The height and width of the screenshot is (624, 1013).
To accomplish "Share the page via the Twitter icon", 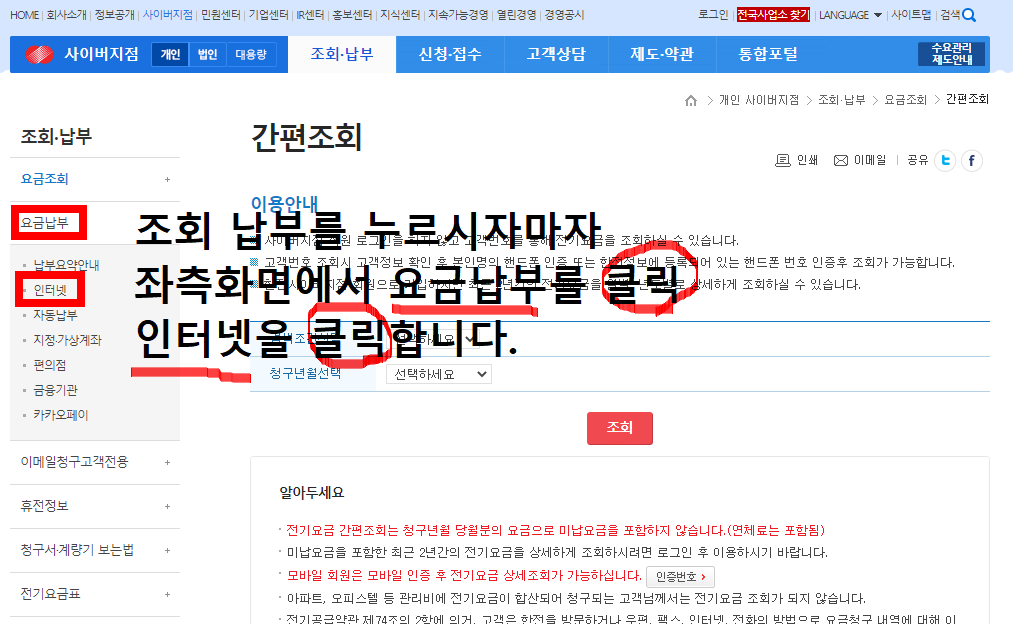I will 944,160.
